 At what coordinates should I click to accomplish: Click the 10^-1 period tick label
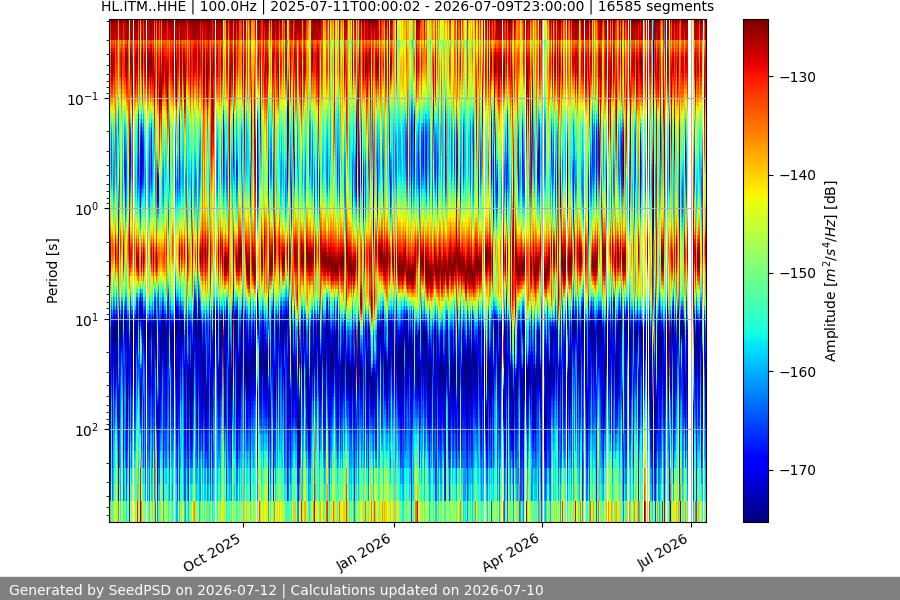tap(82, 99)
